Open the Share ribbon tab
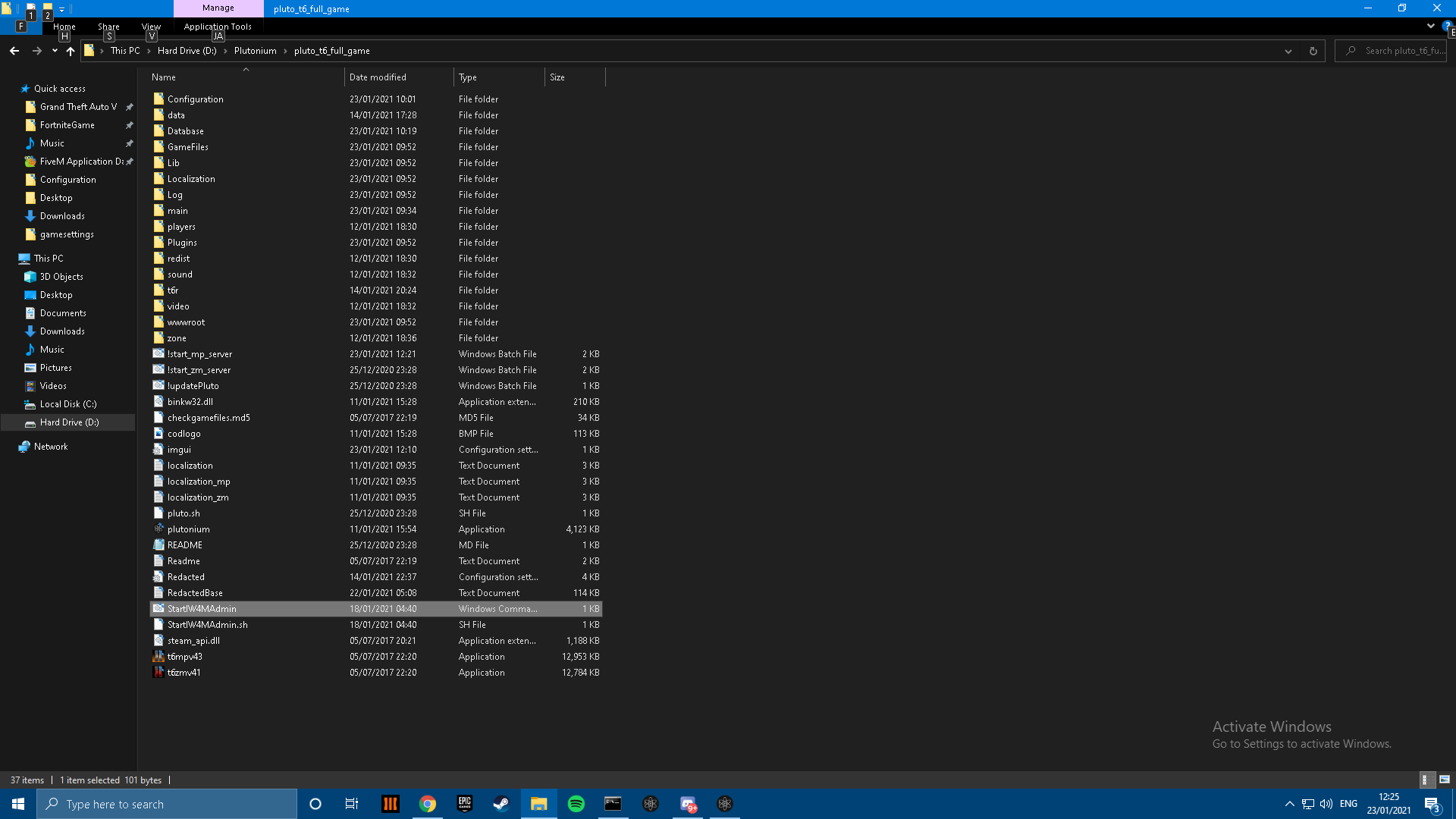The width and height of the screenshot is (1456, 819). (108, 27)
